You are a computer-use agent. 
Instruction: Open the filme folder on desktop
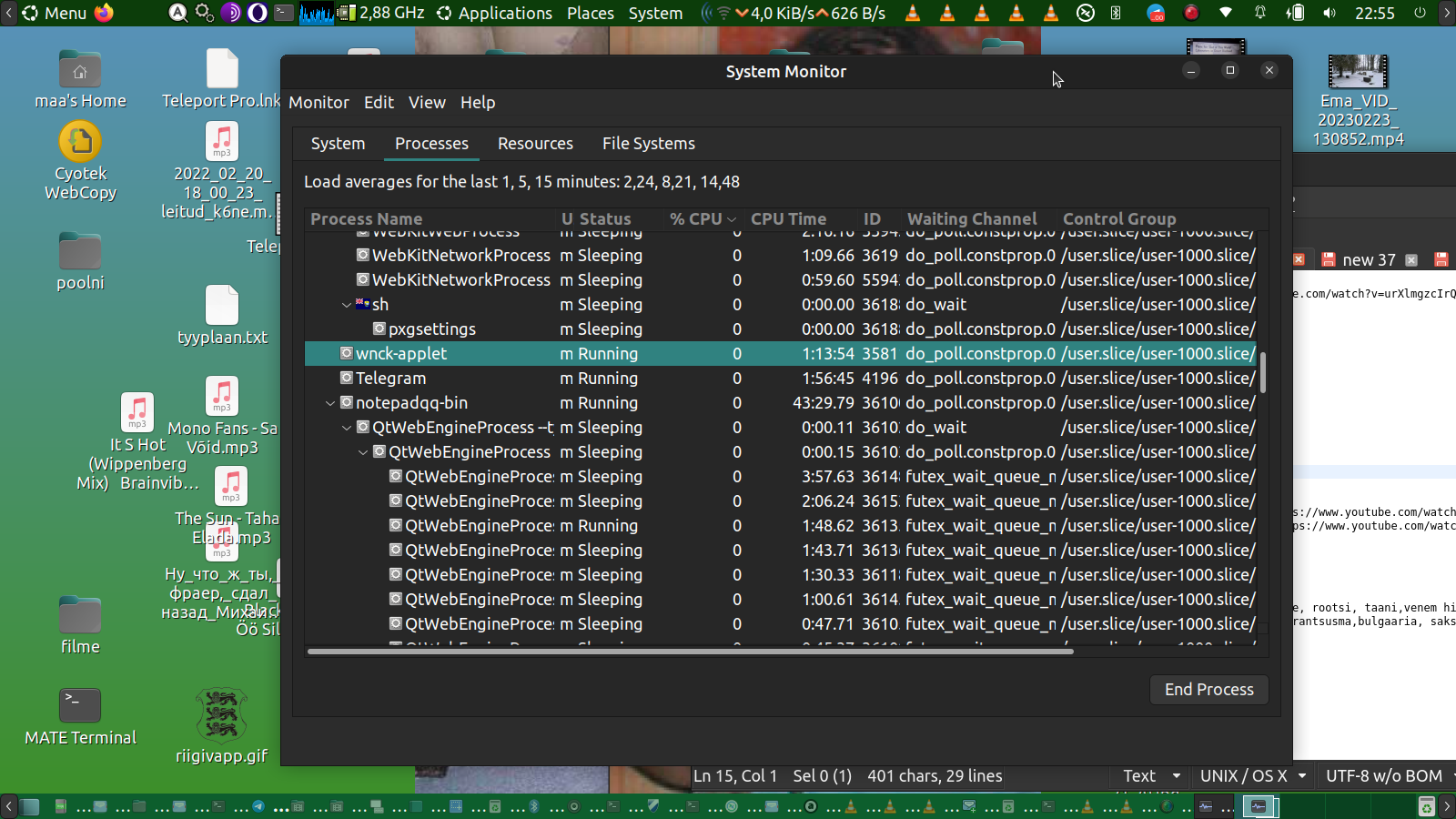pos(80,616)
